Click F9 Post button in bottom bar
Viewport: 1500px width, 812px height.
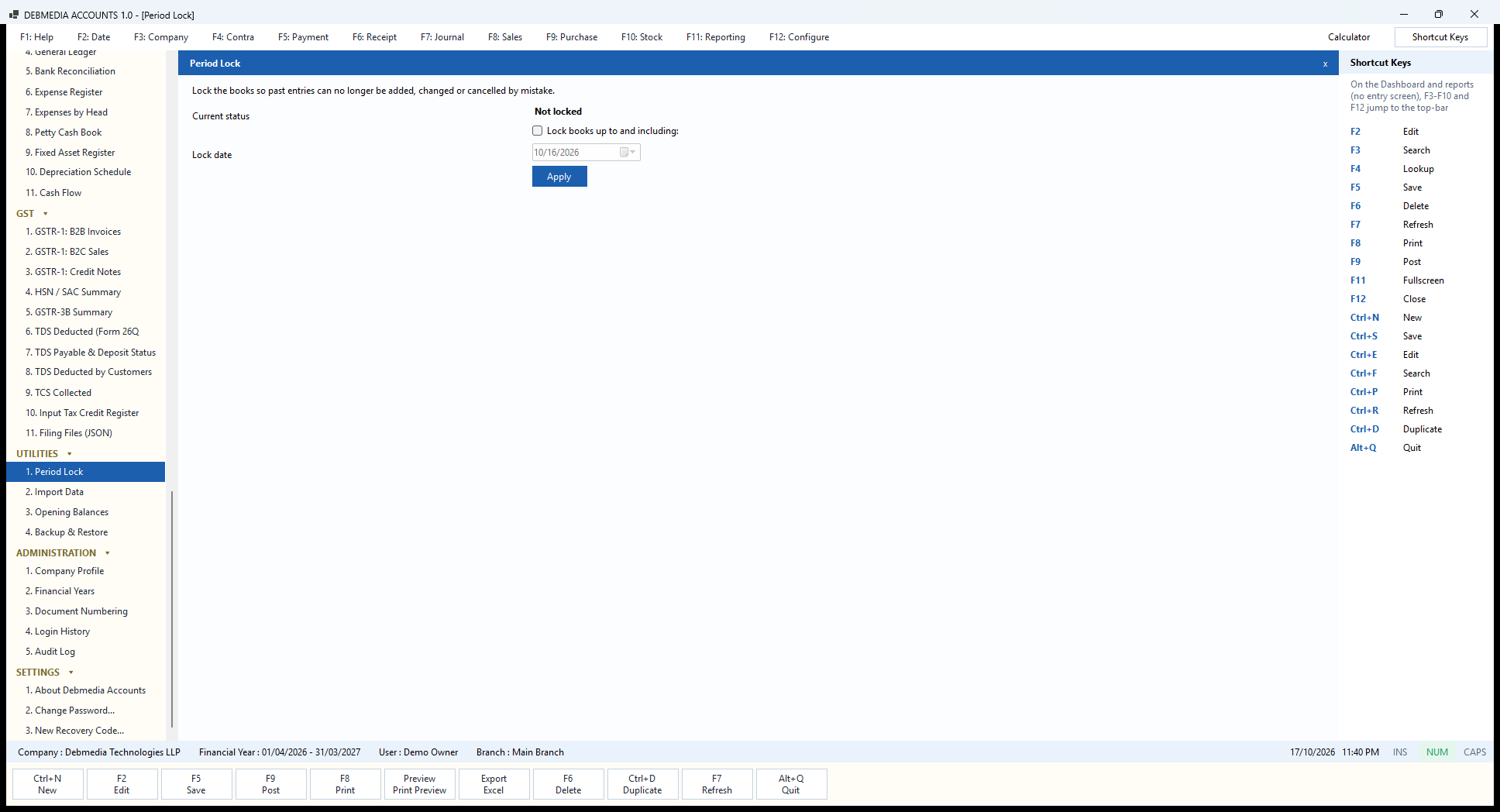(x=270, y=784)
